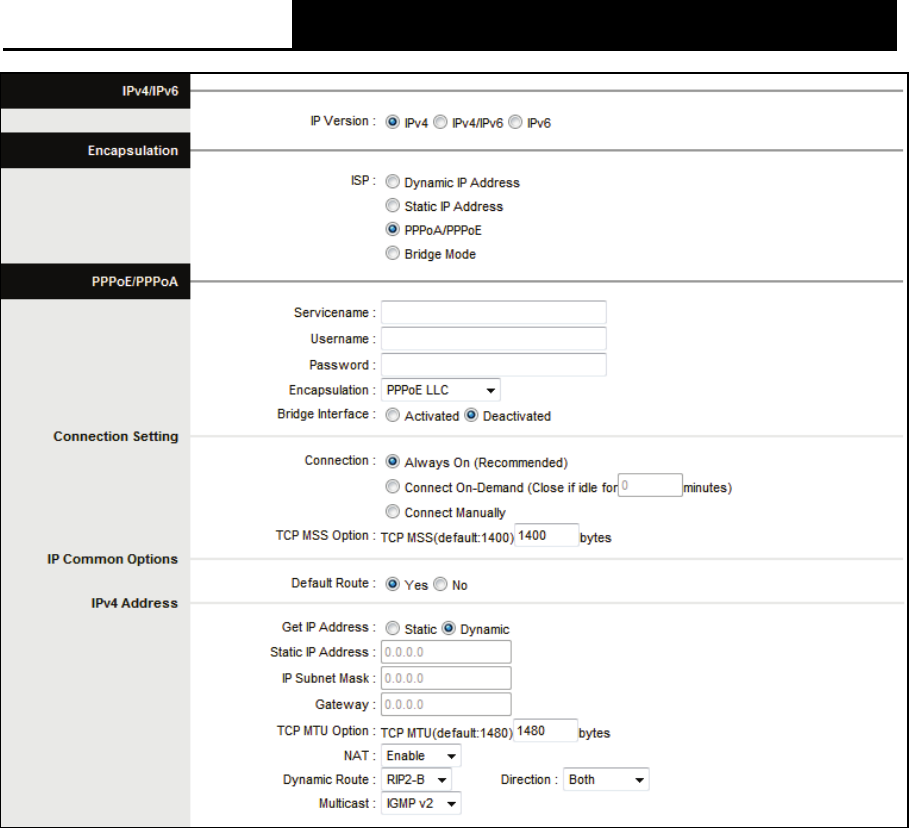Choose the PPPoA/PPPoE ISP option
The height and width of the screenshot is (828, 909).
pyautogui.click(x=392, y=230)
